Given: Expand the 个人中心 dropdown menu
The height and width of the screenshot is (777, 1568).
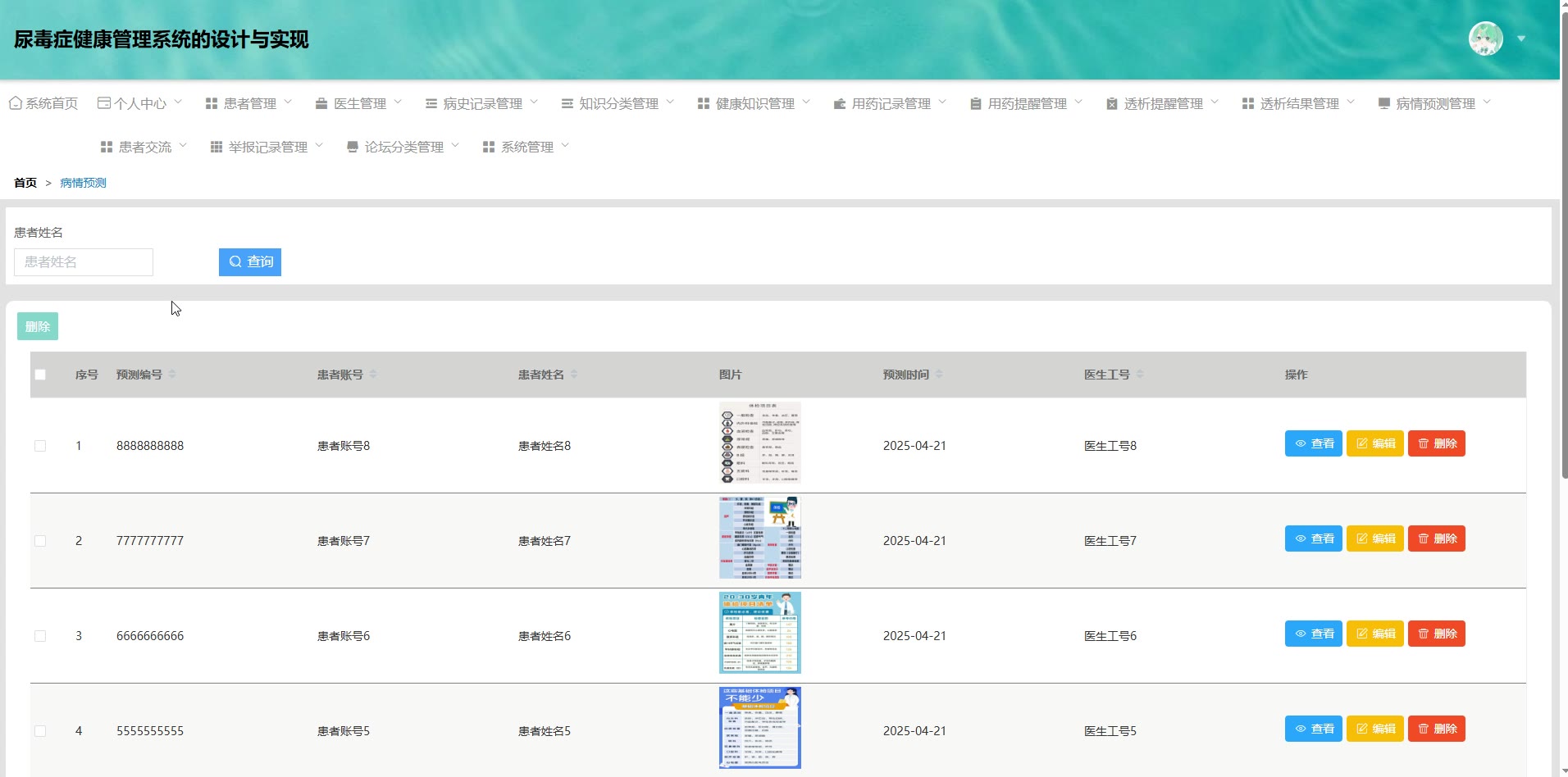Looking at the screenshot, I should (139, 103).
